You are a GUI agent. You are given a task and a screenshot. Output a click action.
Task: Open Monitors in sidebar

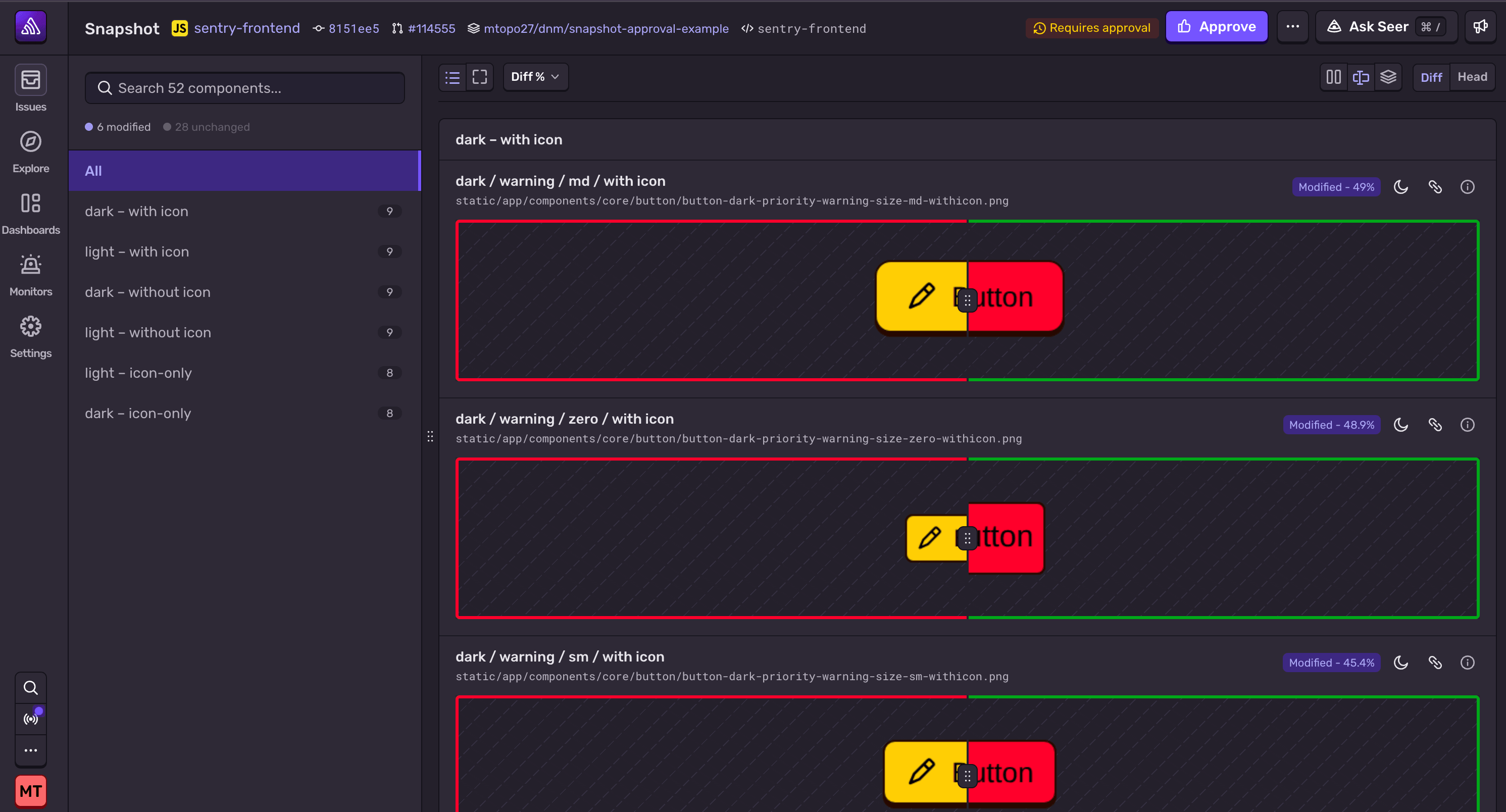click(30, 275)
